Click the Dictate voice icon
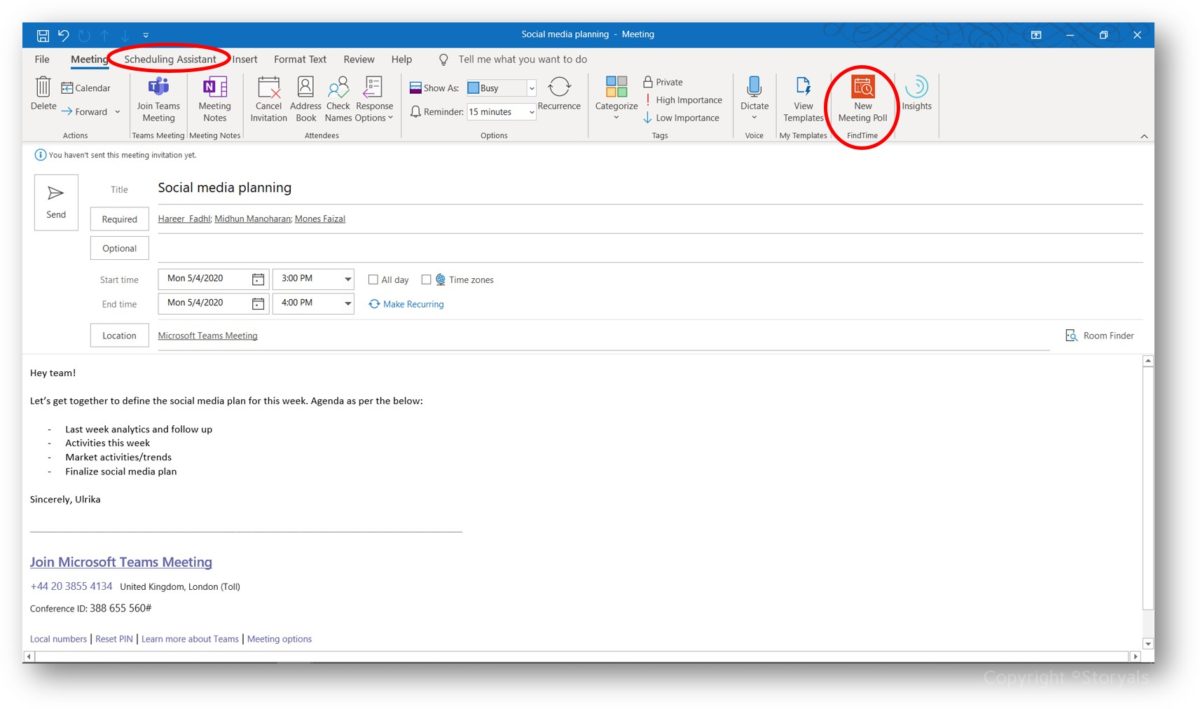1200x709 pixels. tap(753, 95)
